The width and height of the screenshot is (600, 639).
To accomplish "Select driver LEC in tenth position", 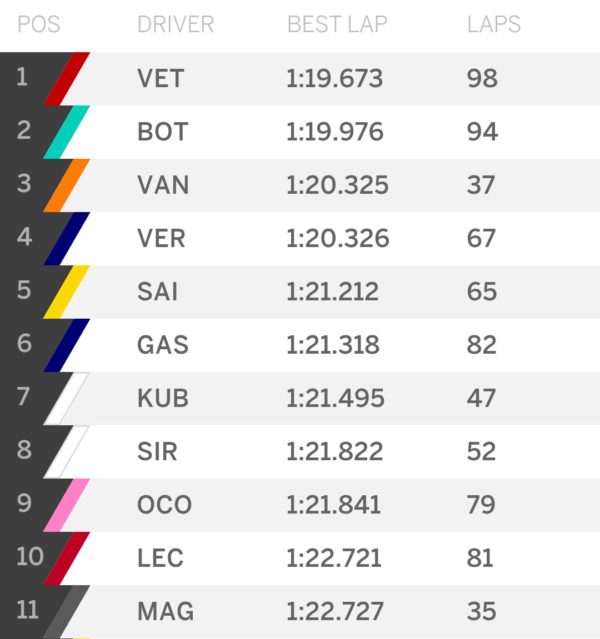I will [160, 557].
